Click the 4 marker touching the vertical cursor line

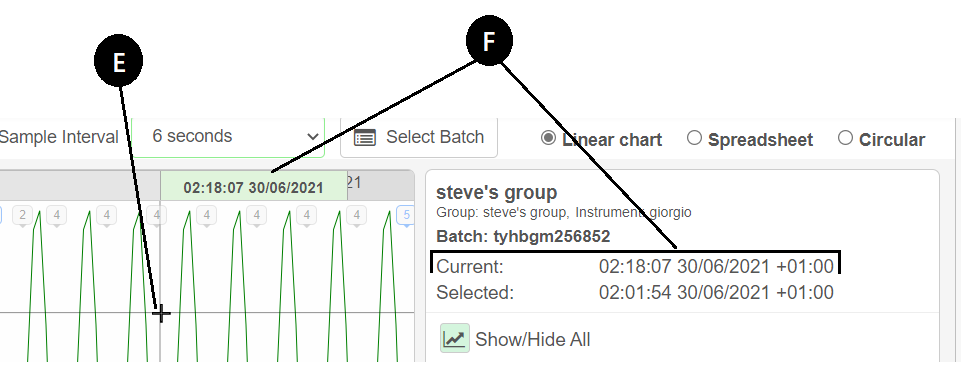point(156,216)
